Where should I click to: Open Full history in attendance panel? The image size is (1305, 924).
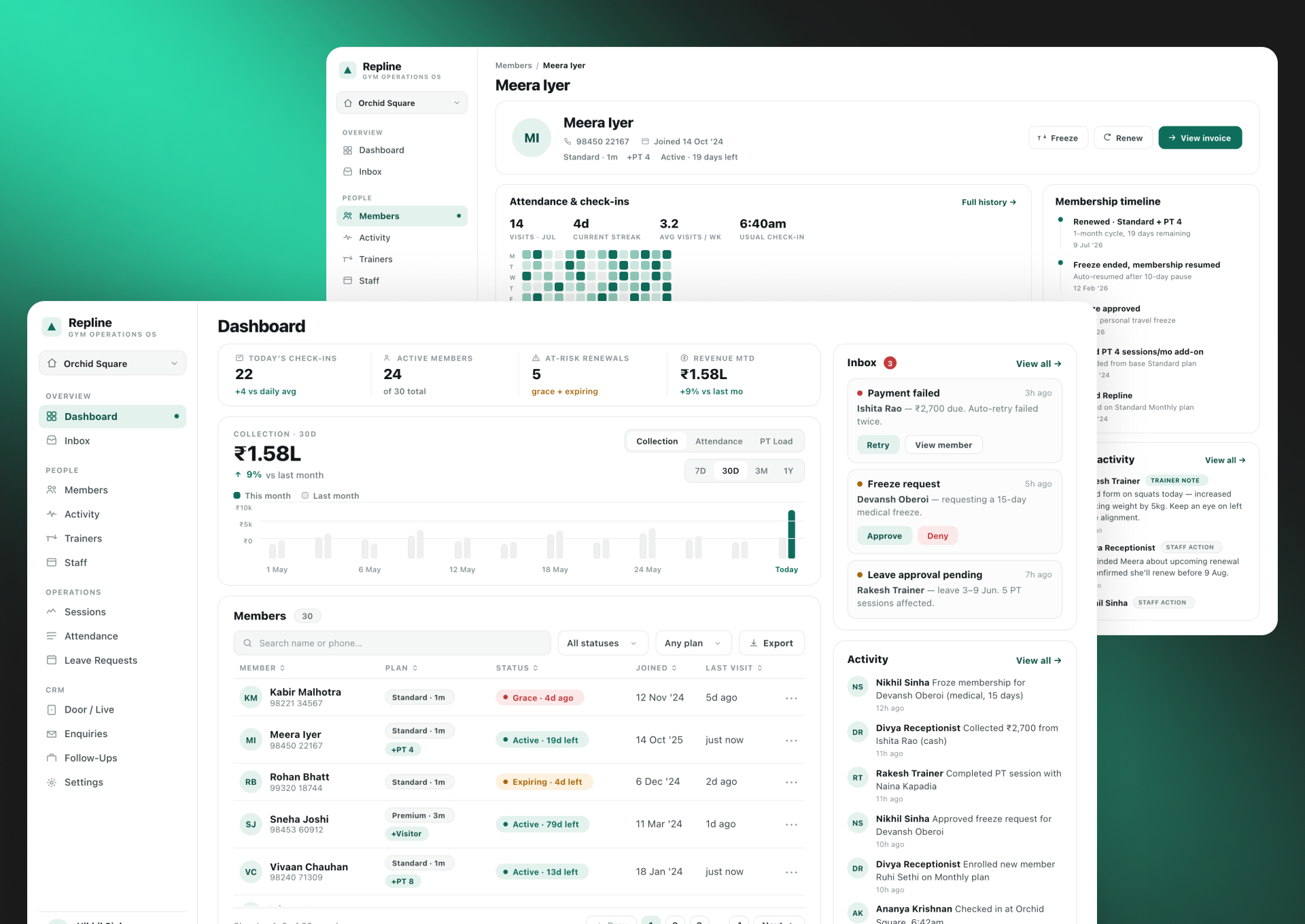tap(989, 202)
